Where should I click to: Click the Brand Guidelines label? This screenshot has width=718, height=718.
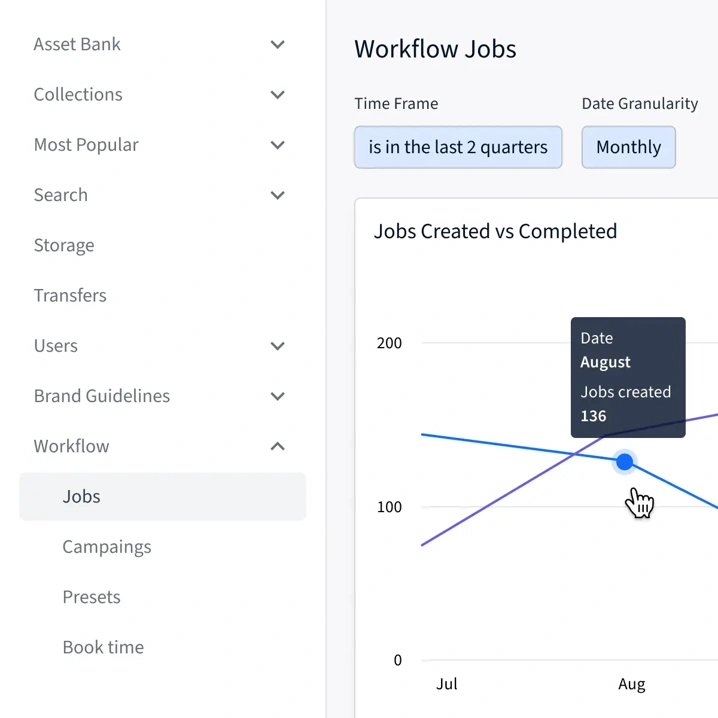pyautogui.click(x=102, y=396)
